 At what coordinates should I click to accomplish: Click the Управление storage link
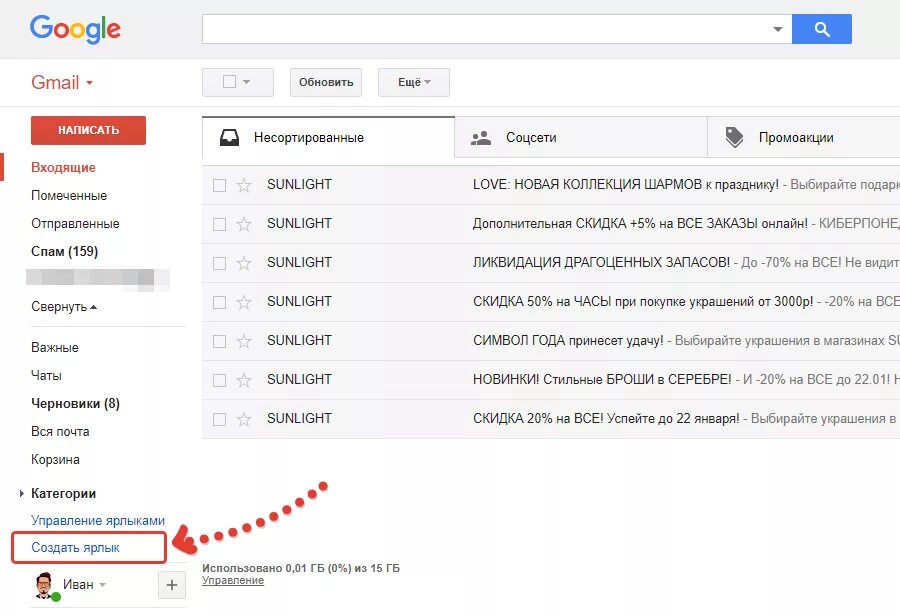[232, 581]
